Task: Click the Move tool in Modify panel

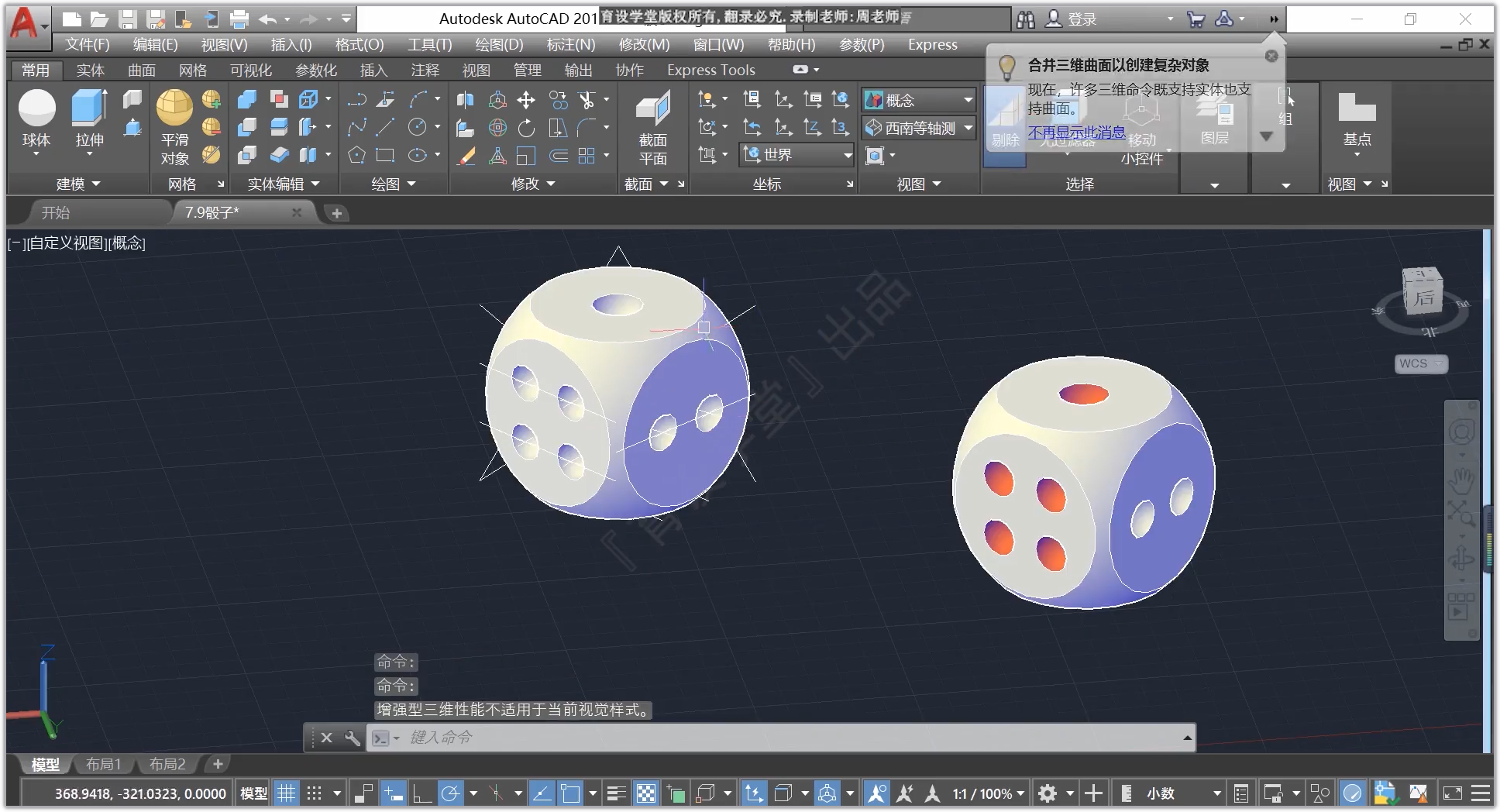Action: (x=526, y=99)
